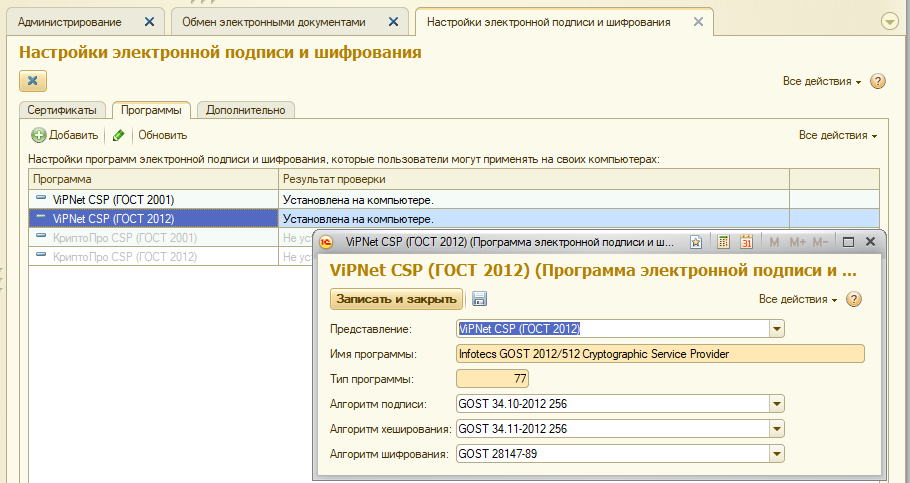Open main form Все действия menu

(x=821, y=81)
